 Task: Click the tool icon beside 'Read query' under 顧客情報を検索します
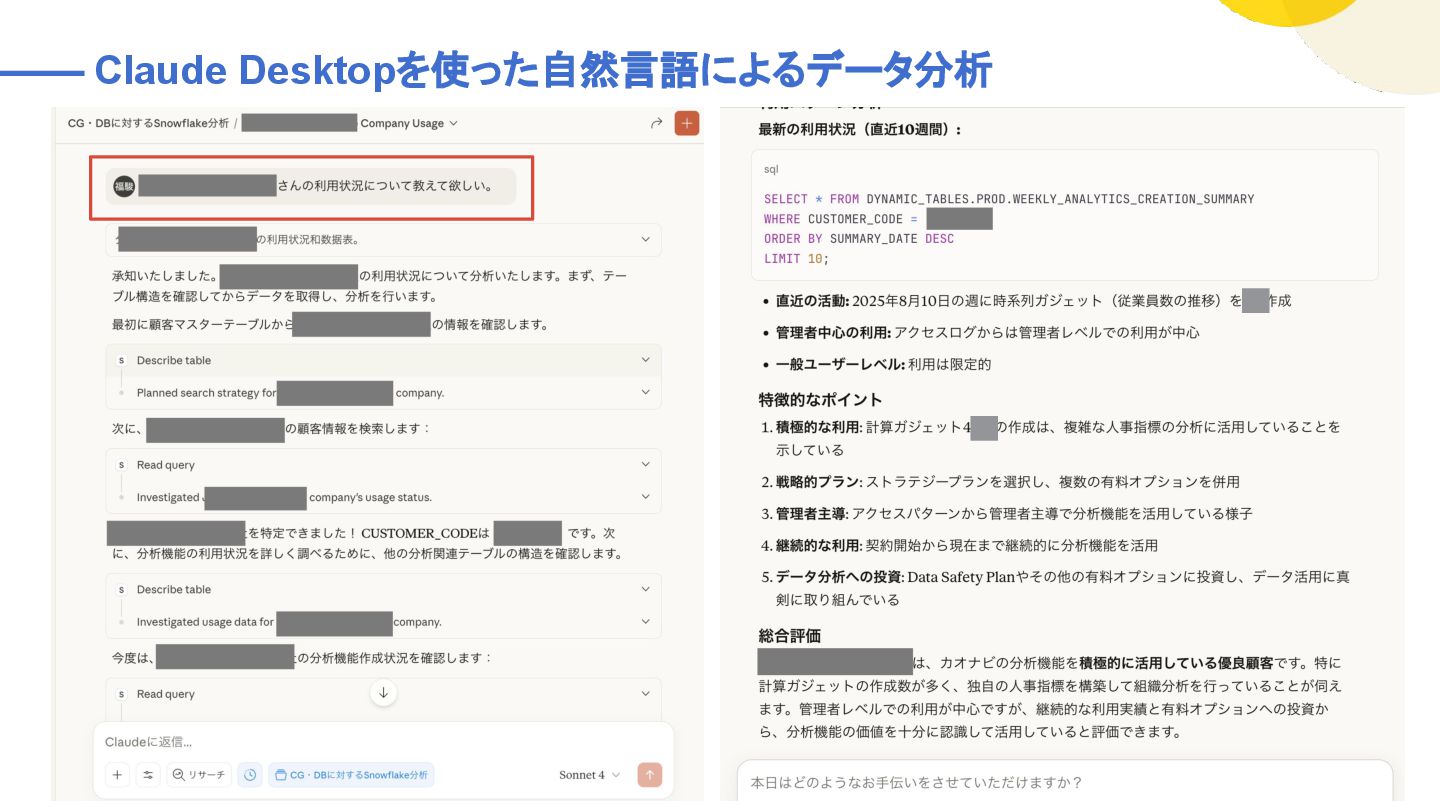click(121, 465)
